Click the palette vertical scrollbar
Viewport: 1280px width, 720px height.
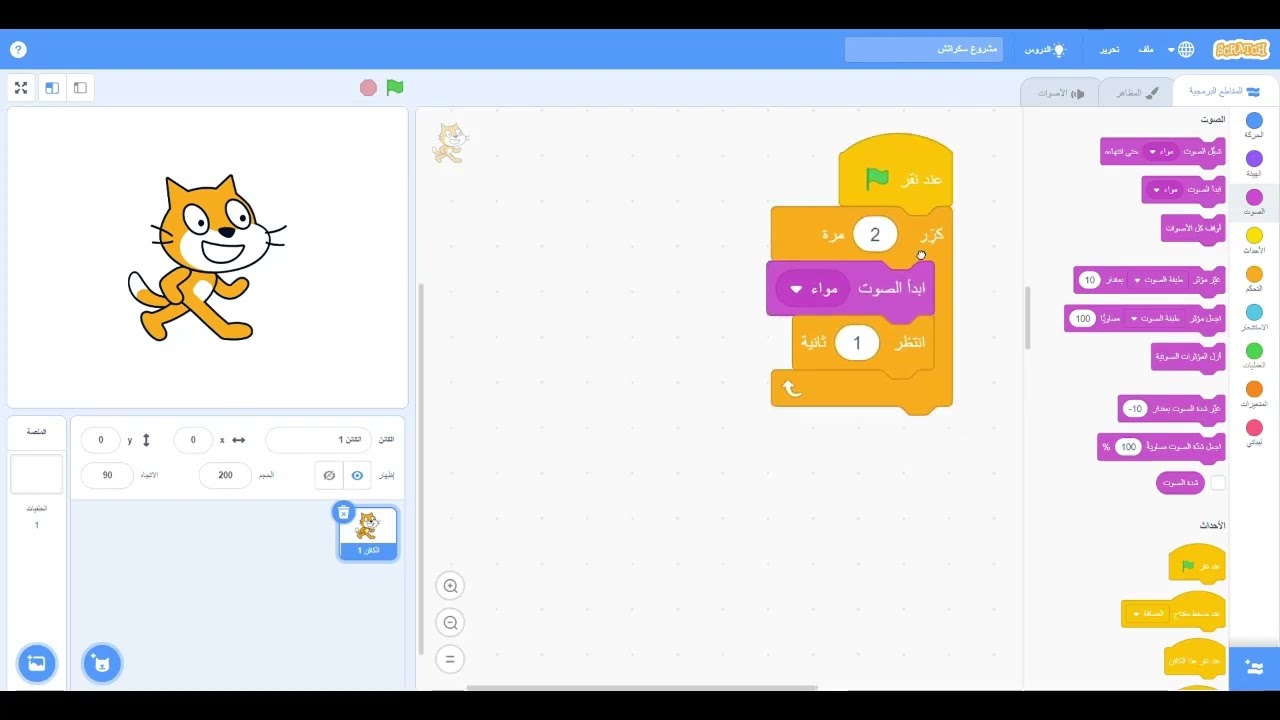pyautogui.click(x=1027, y=319)
